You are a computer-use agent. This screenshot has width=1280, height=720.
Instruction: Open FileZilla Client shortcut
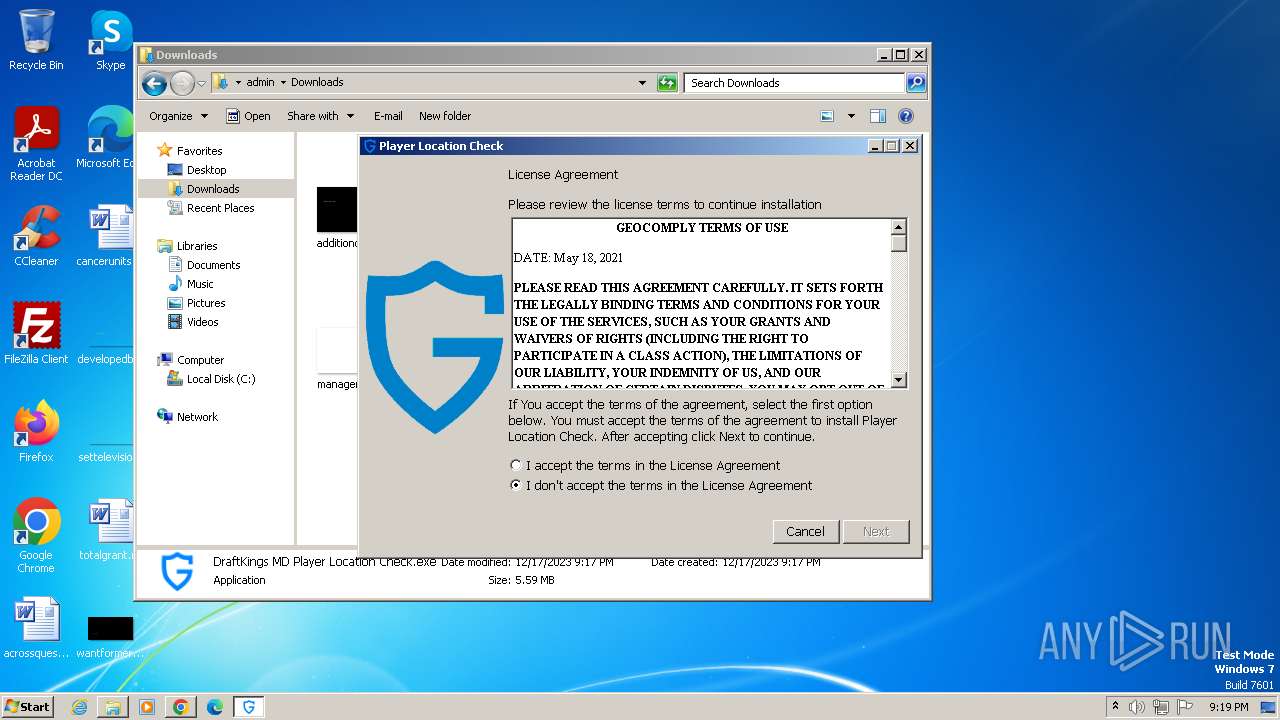36,334
